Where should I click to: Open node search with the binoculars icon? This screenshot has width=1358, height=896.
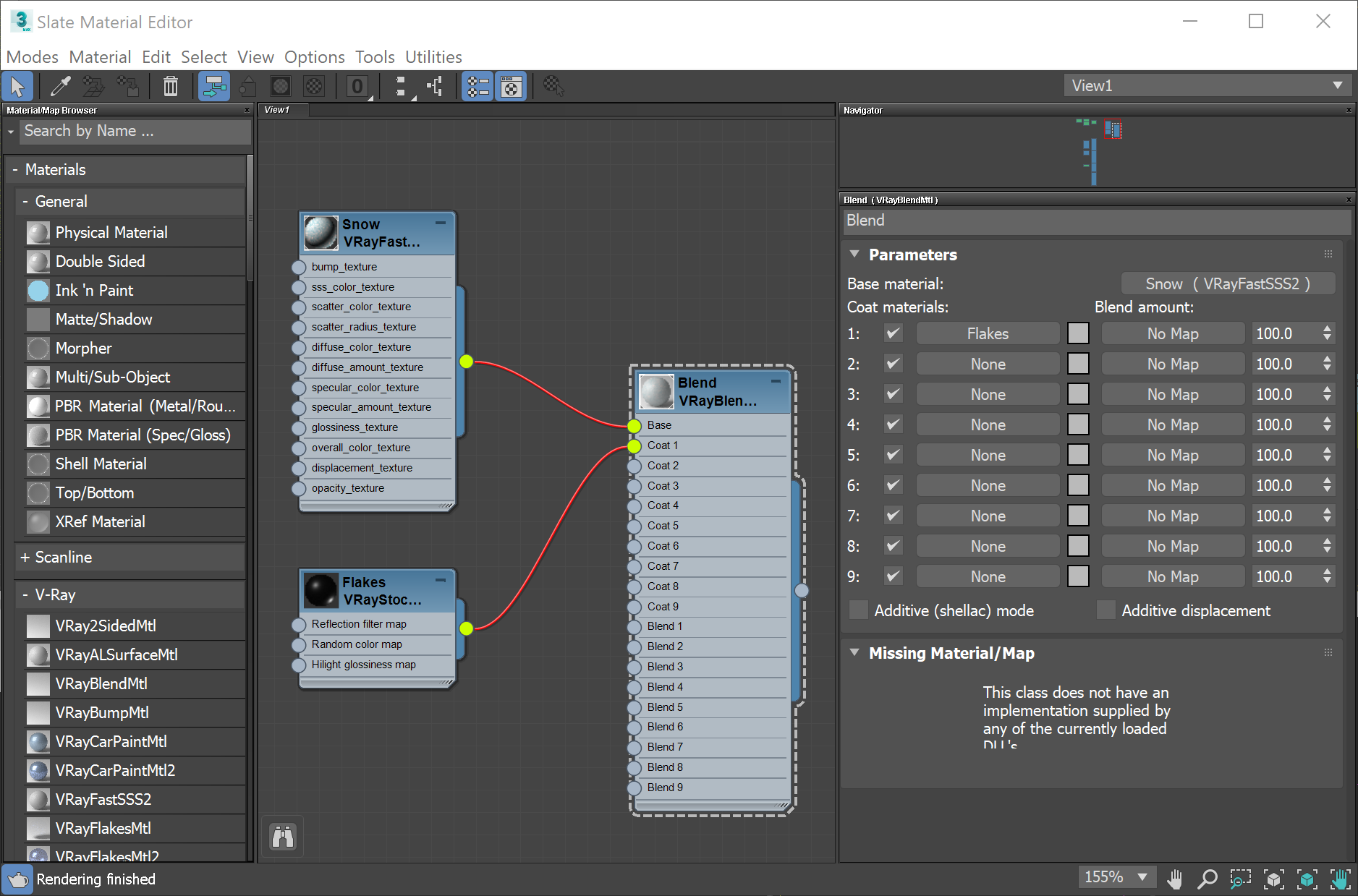(282, 836)
